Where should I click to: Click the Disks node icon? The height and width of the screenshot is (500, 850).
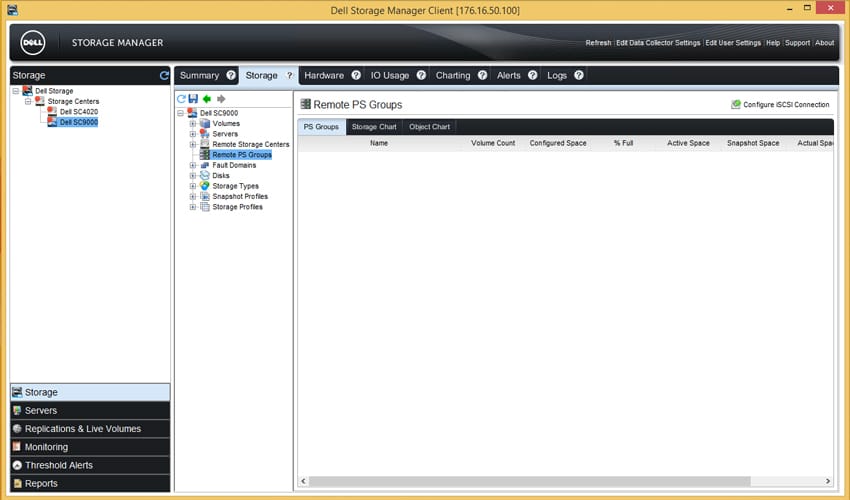tap(204, 176)
